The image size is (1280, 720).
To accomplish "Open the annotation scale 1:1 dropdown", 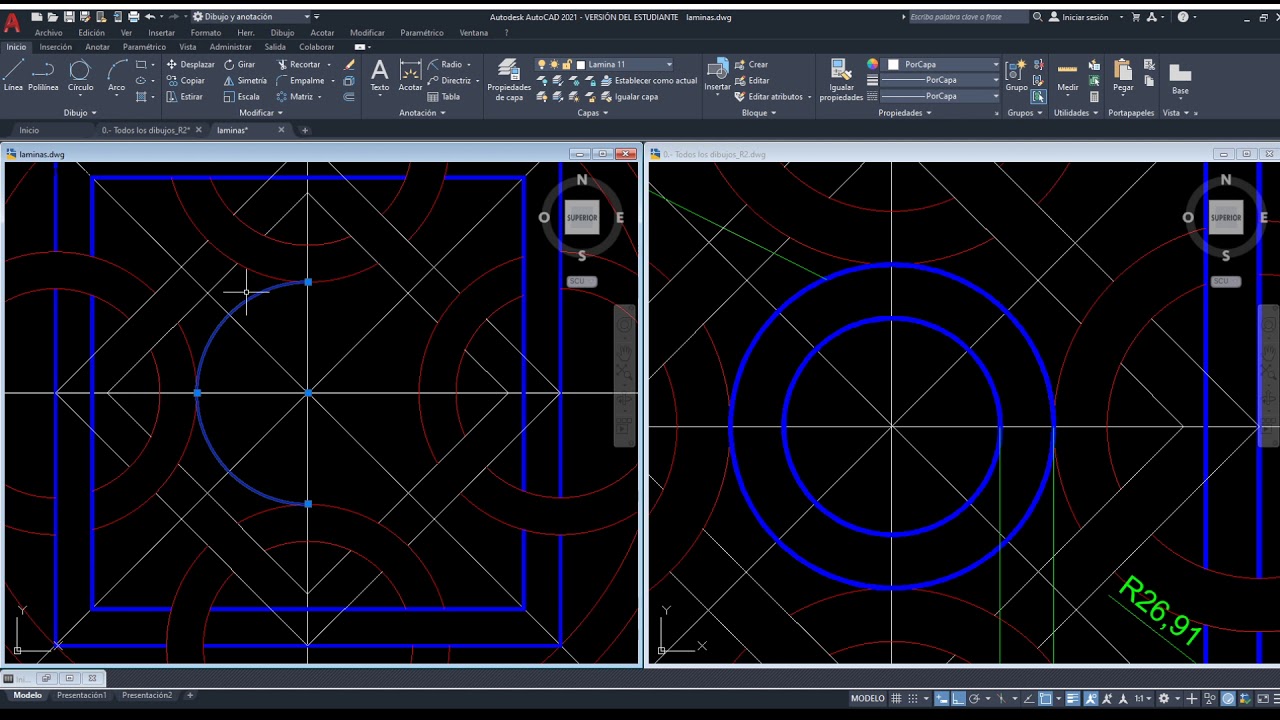I will (x=1141, y=698).
